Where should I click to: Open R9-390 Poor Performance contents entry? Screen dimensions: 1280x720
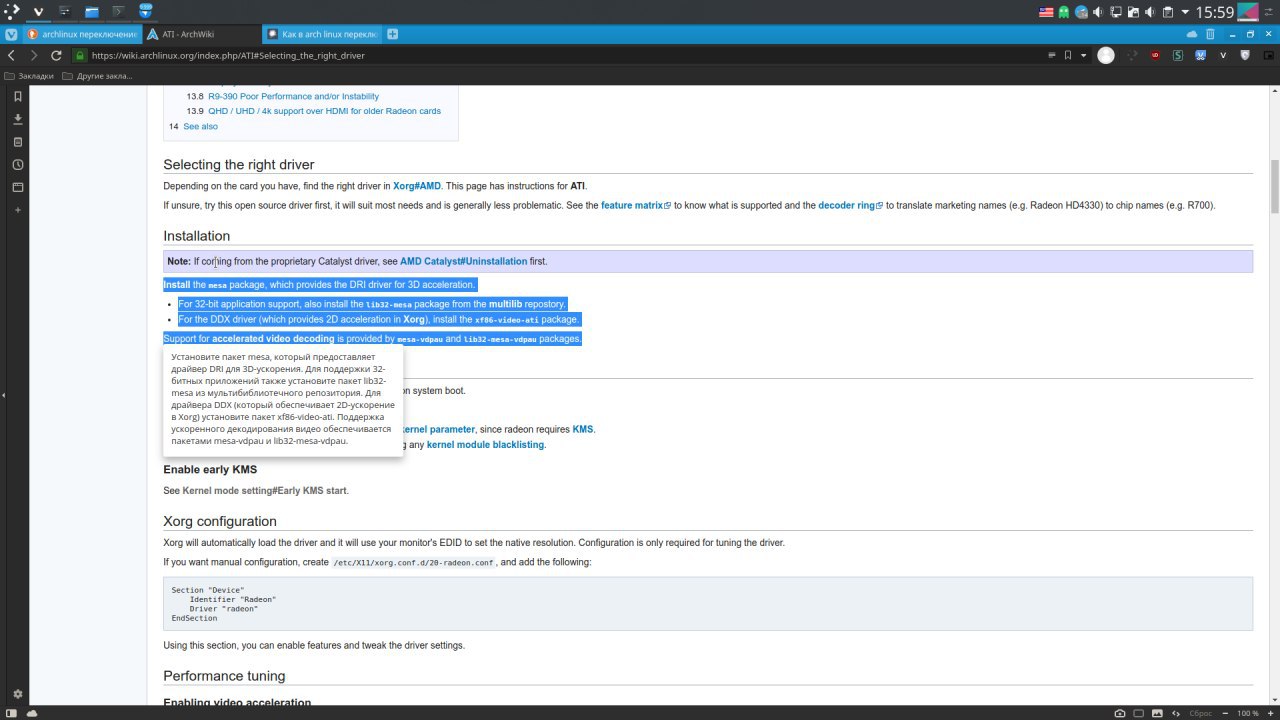coord(293,96)
